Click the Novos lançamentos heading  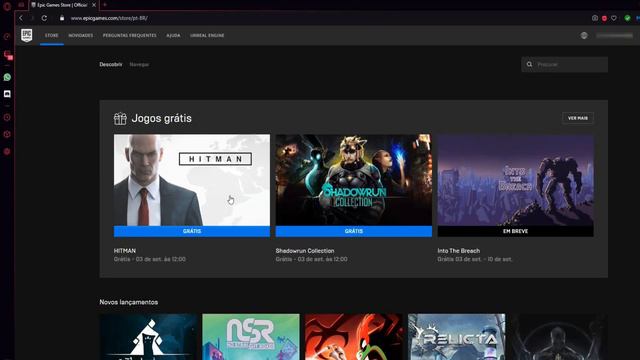[129, 302]
